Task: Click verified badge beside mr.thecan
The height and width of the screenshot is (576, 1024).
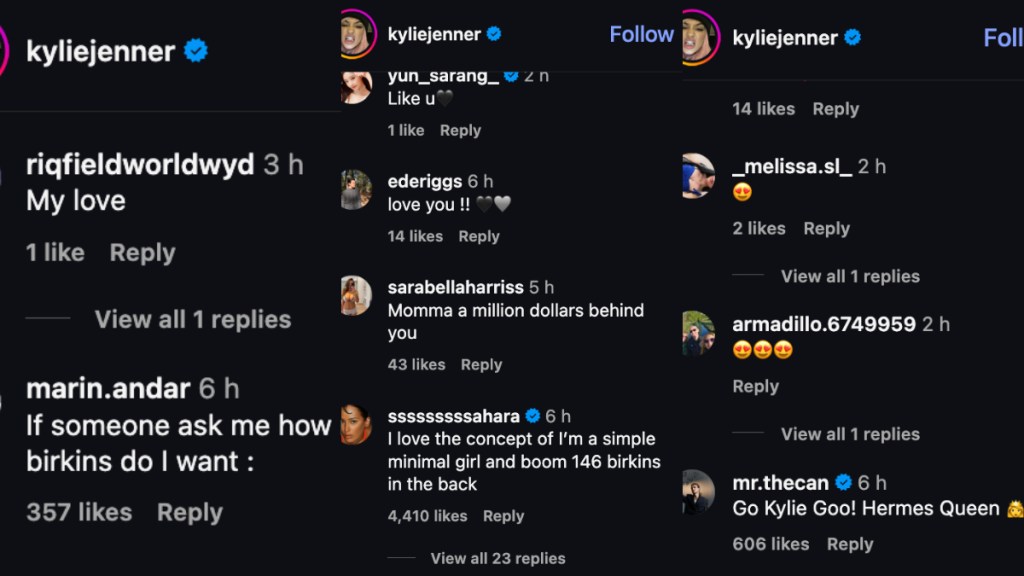Action: [x=843, y=483]
